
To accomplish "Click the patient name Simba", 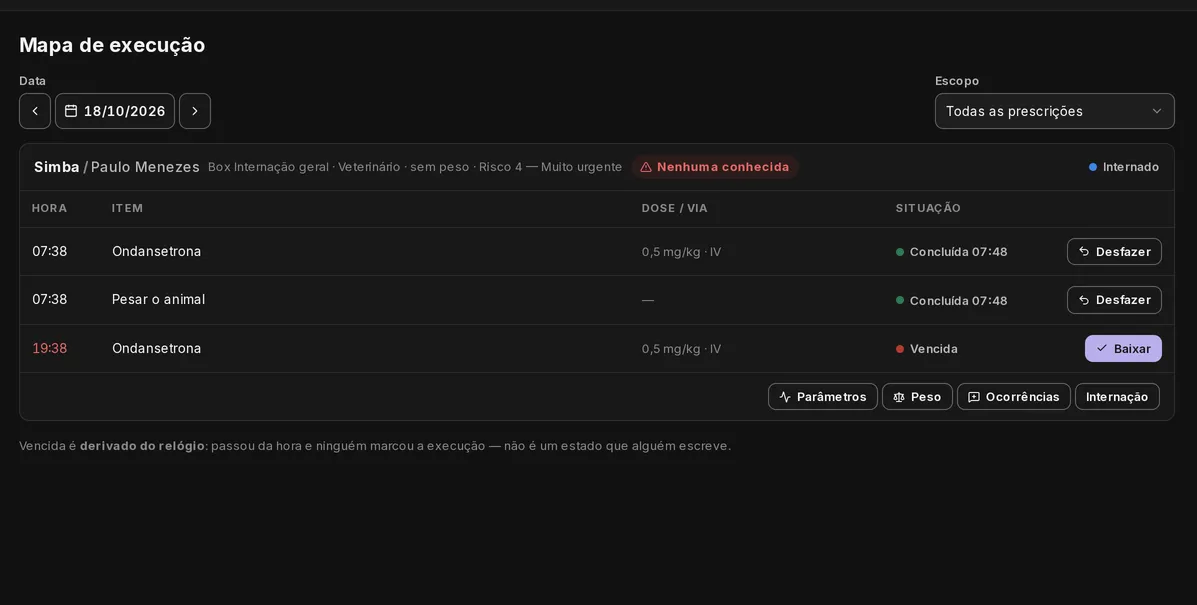I will click(x=56, y=167).
